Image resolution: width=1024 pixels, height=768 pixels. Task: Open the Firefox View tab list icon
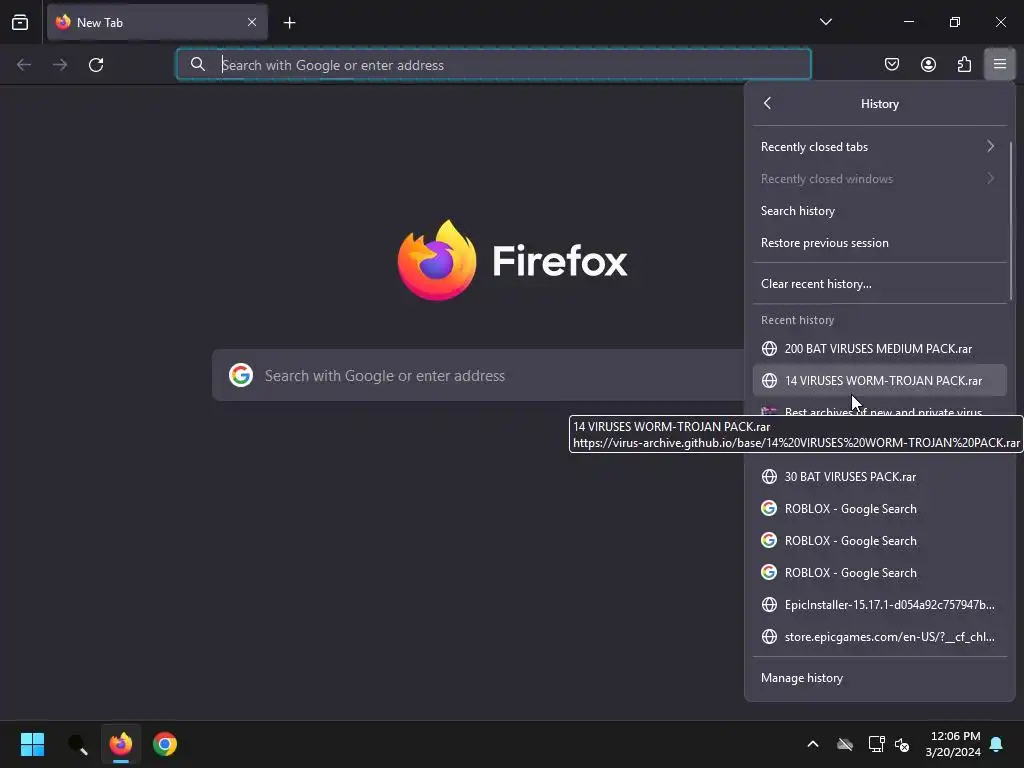coord(20,22)
